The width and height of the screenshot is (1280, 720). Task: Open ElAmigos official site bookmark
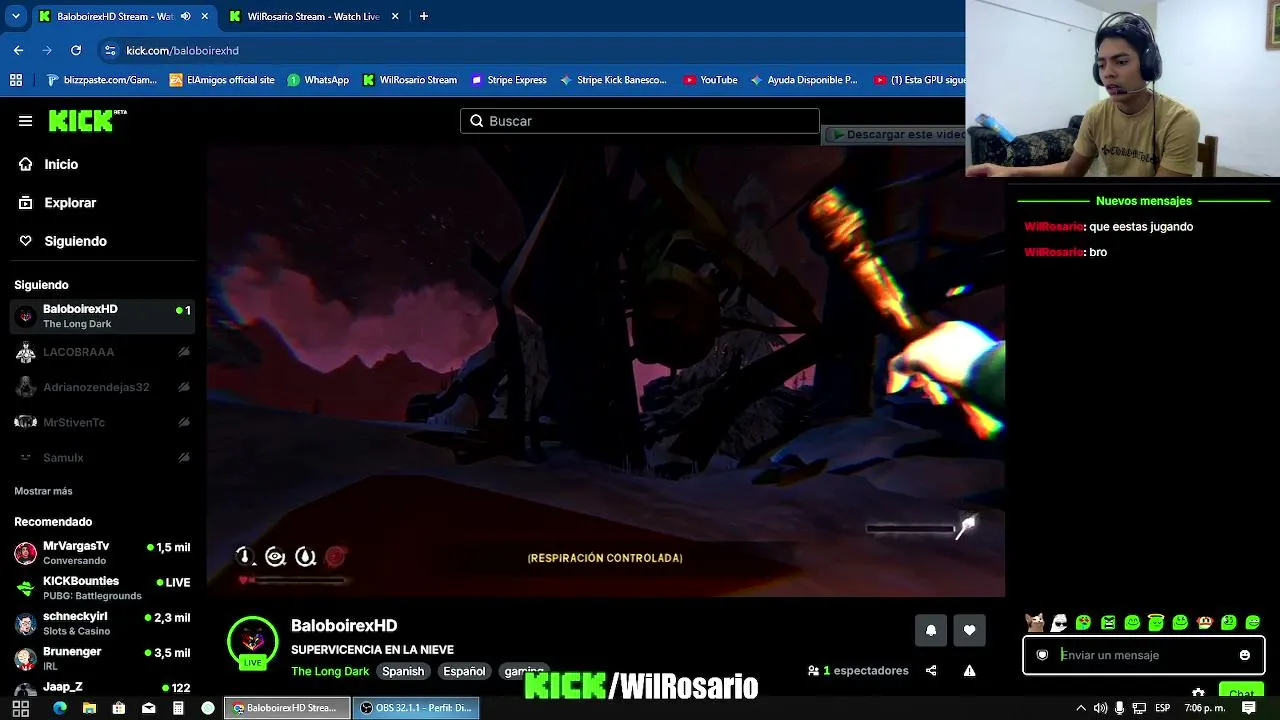[222, 80]
